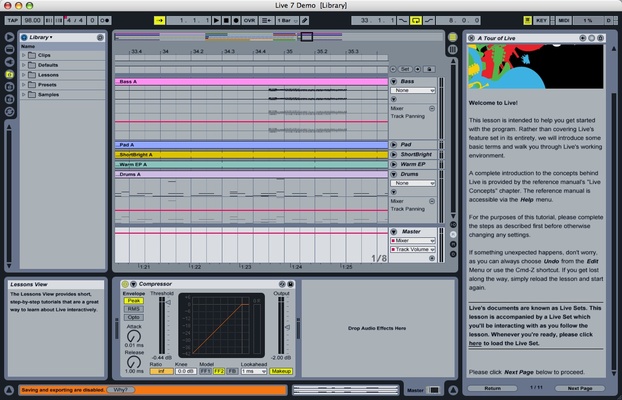Click the Play button in transport
The height and width of the screenshot is (400, 622).
(x=216, y=20)
